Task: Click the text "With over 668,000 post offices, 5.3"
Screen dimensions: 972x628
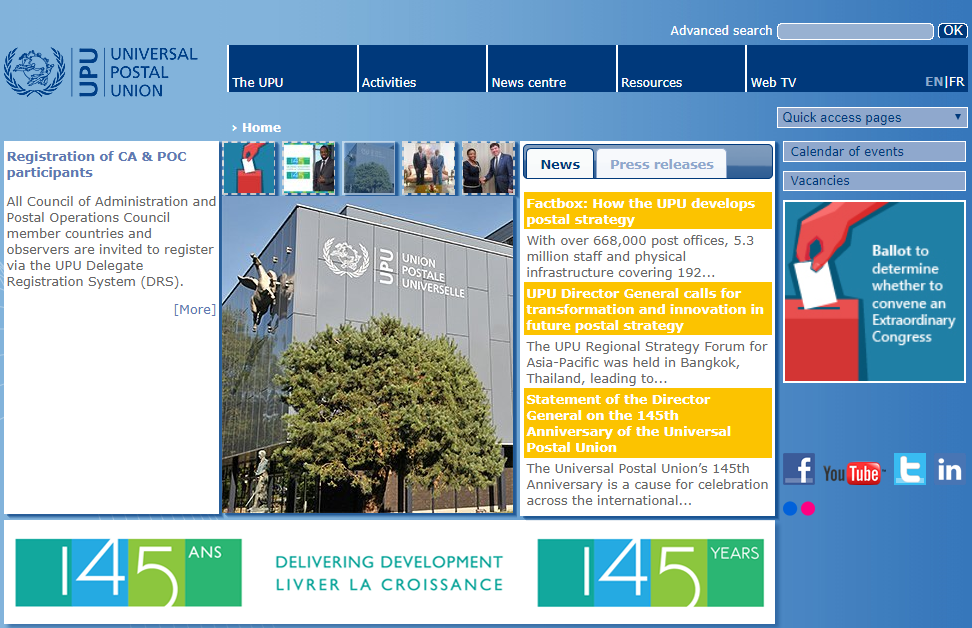Action: [x=640, y=241]
